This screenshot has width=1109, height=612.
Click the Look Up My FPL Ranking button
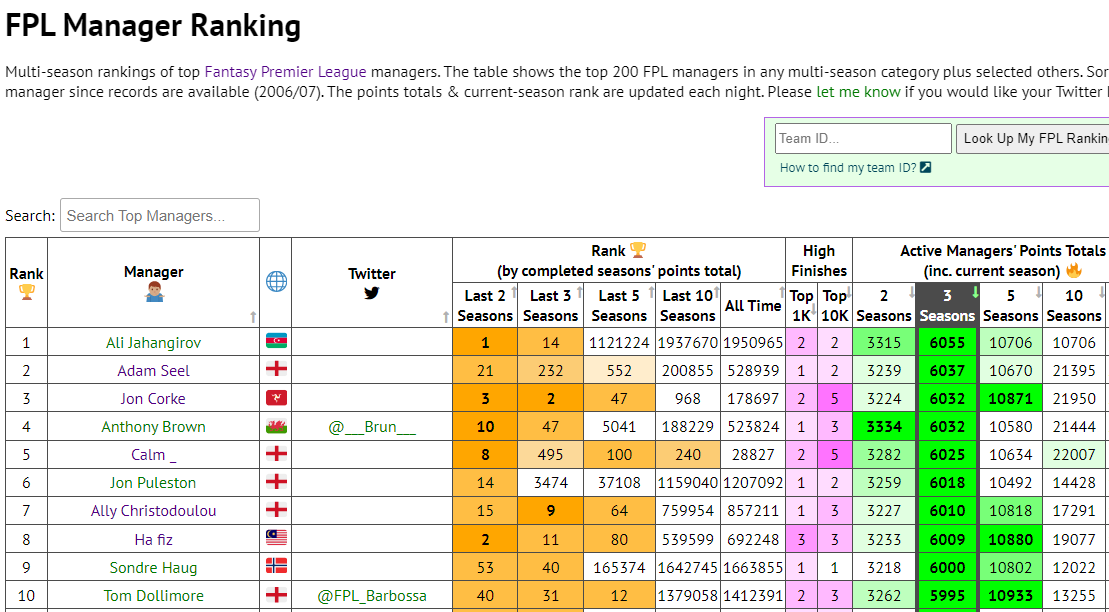pos(1033,139)
